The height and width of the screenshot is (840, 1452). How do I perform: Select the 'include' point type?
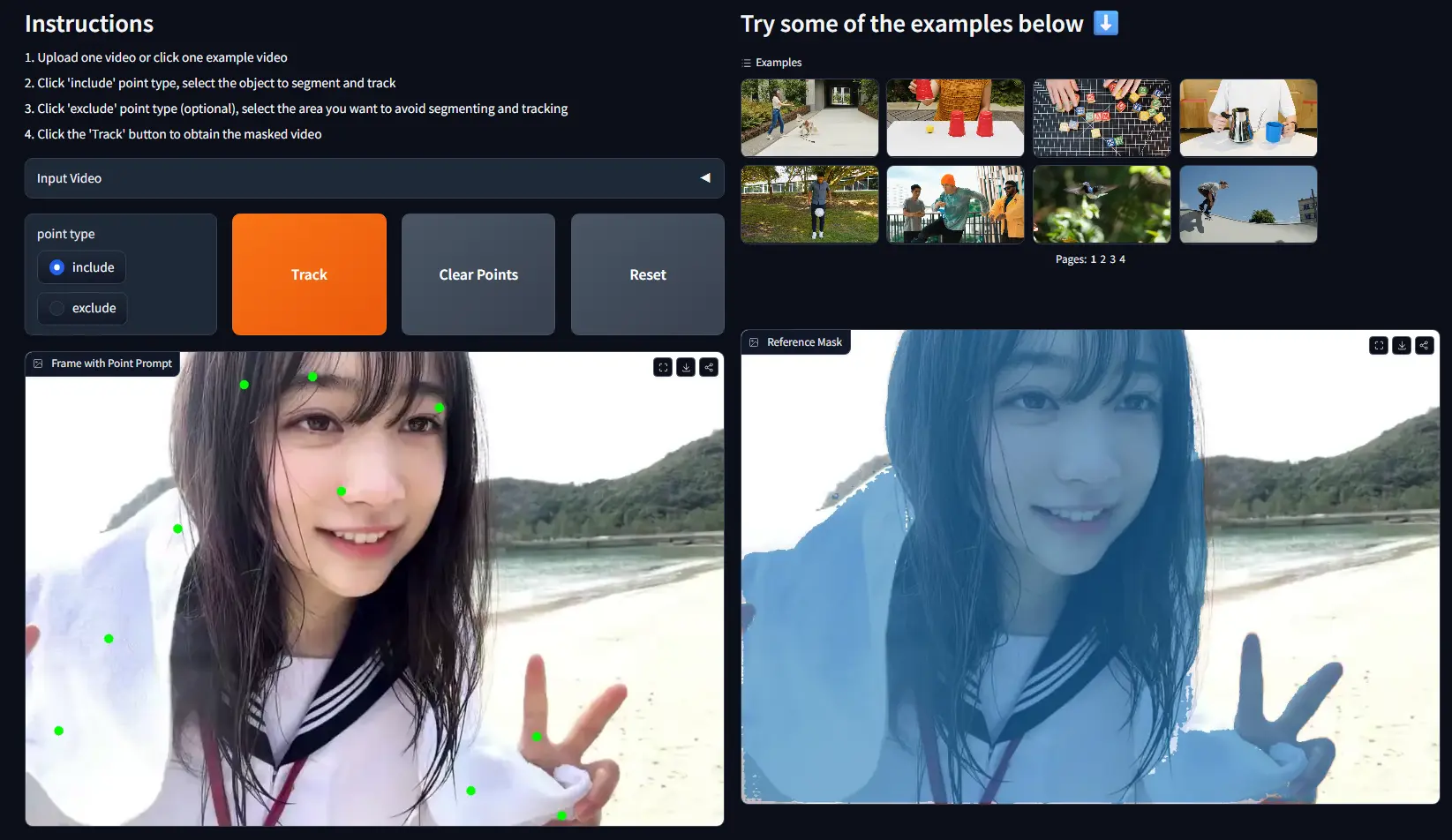(57, 267)
